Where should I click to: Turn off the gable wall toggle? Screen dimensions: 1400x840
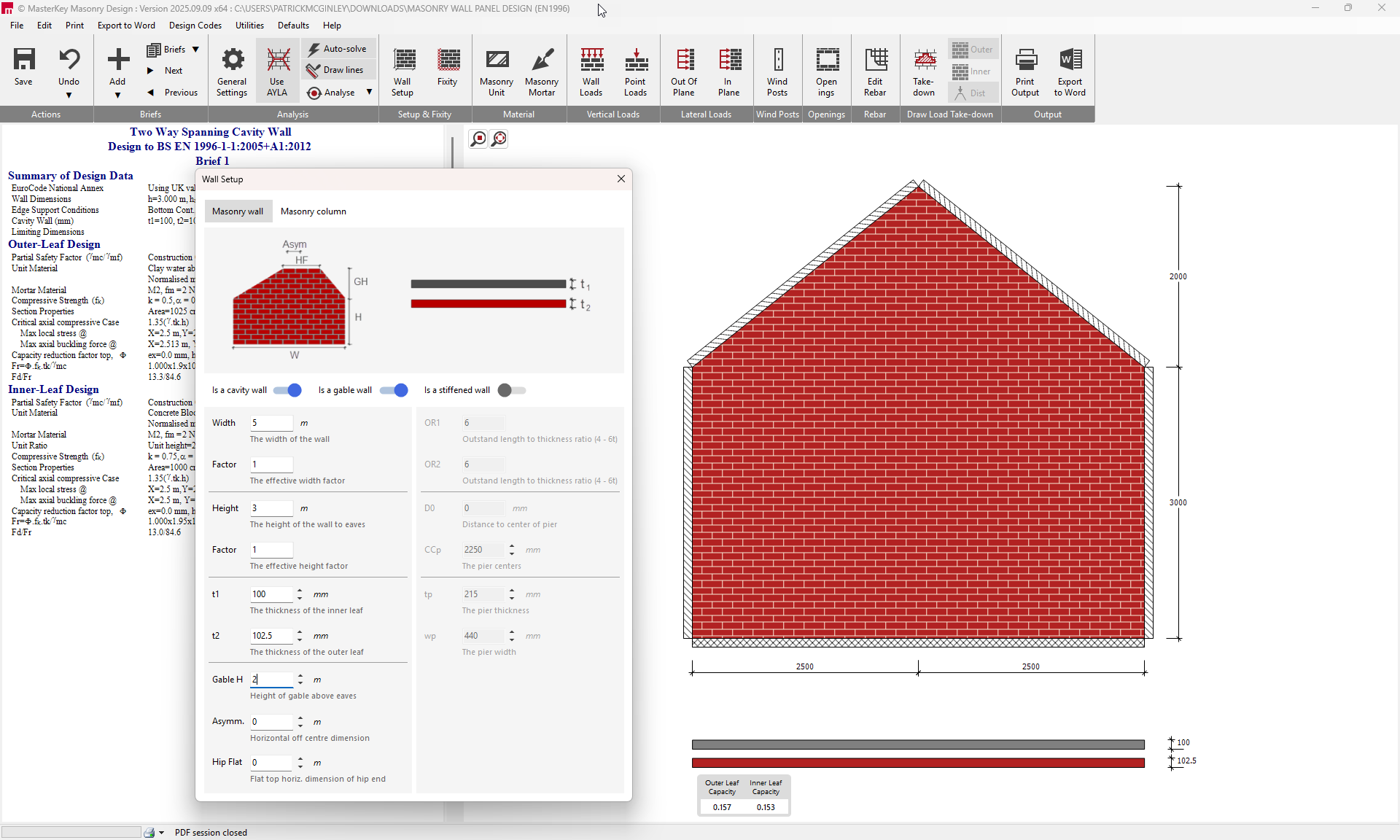coord(393,390)
